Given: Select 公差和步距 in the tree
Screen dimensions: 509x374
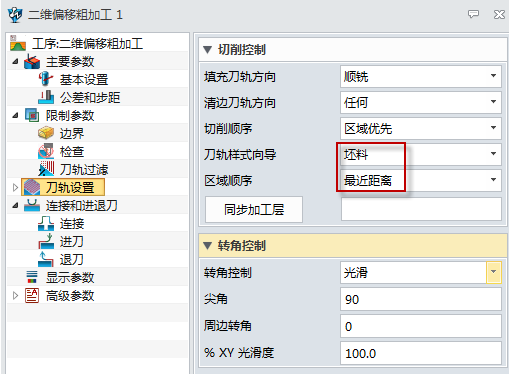Looking at the screenshot, I should click(90, 98).
